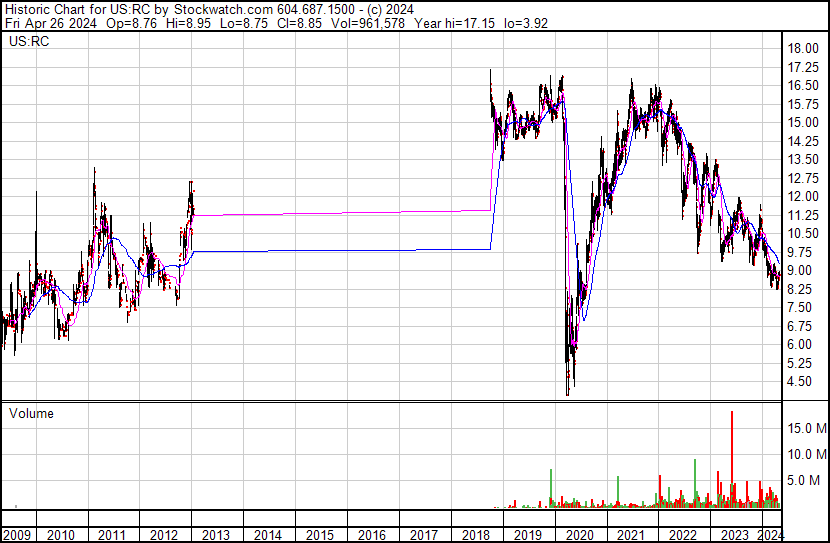Click the 'Cl=8.85' close price value
830x543 pixels.
[300, 23]
